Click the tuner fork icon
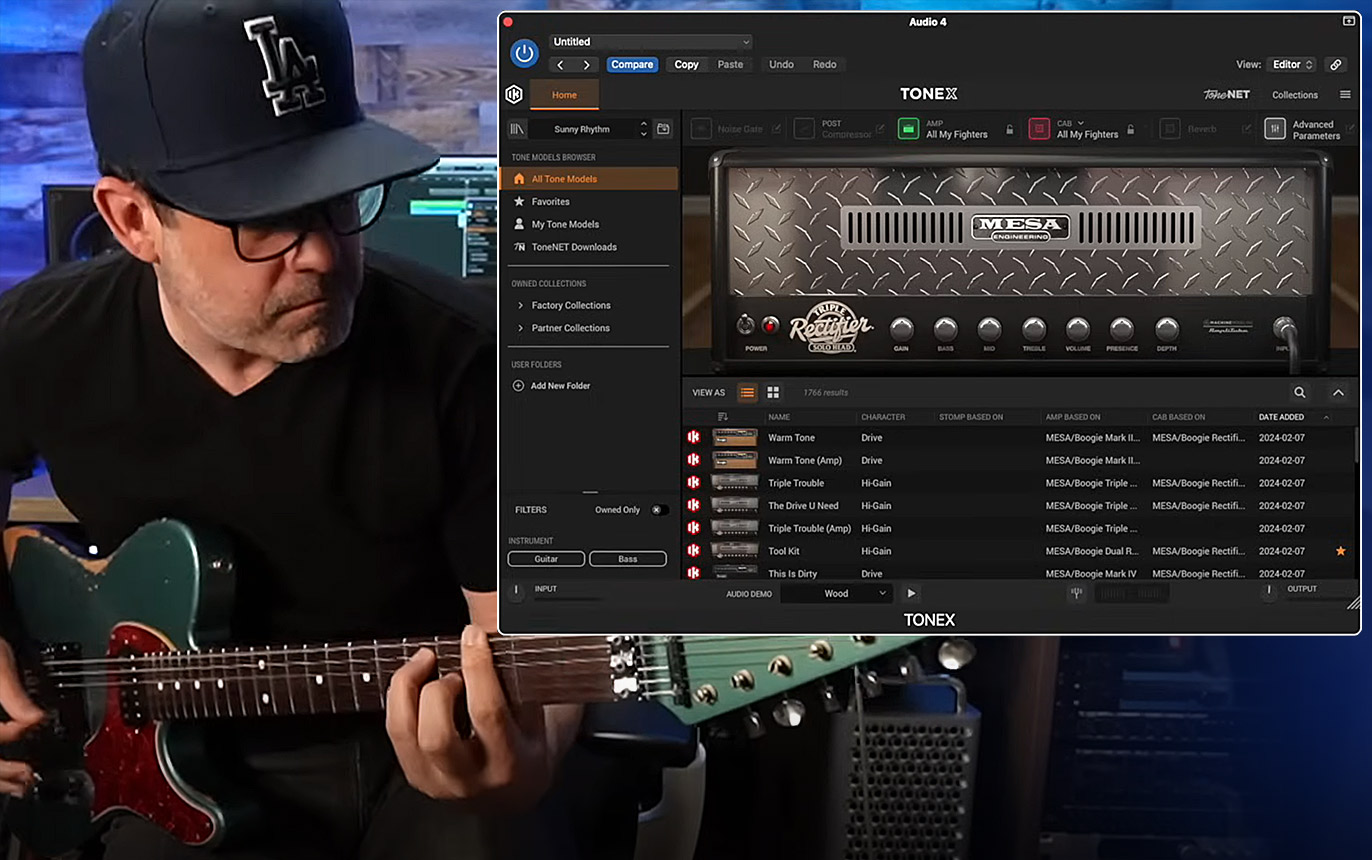 (x=1077, y=593)
